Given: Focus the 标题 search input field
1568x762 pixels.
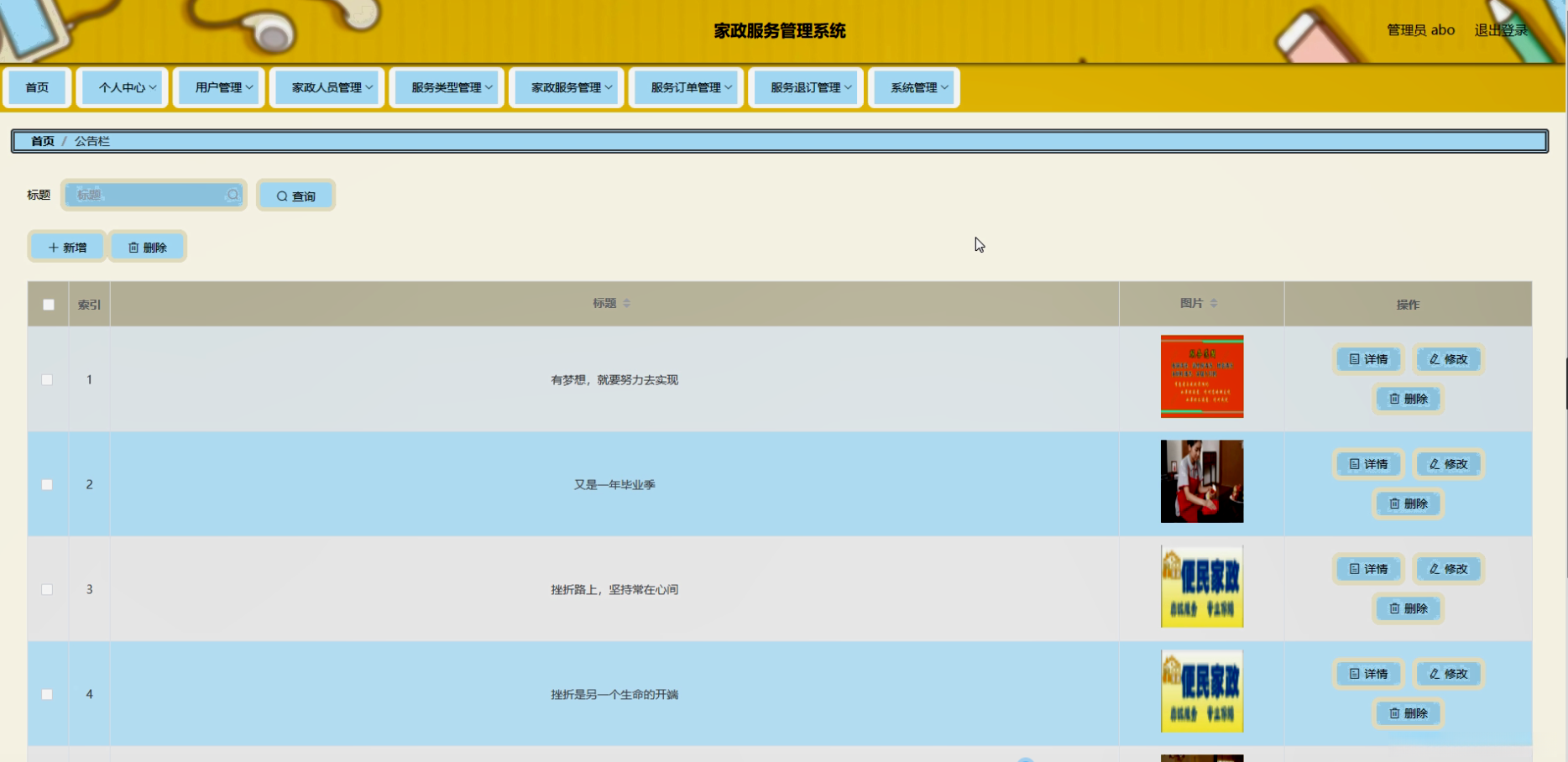Looking at the screenshot, I should (x=154, y=195).
